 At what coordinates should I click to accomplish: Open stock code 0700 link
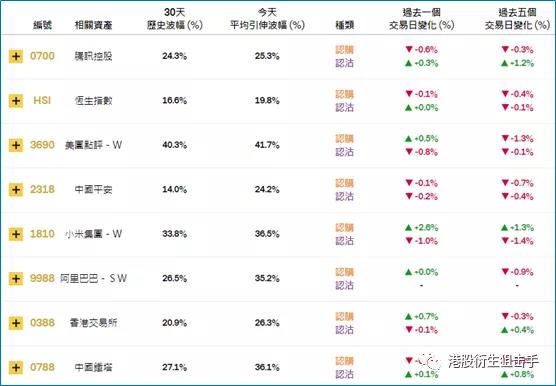42,56
